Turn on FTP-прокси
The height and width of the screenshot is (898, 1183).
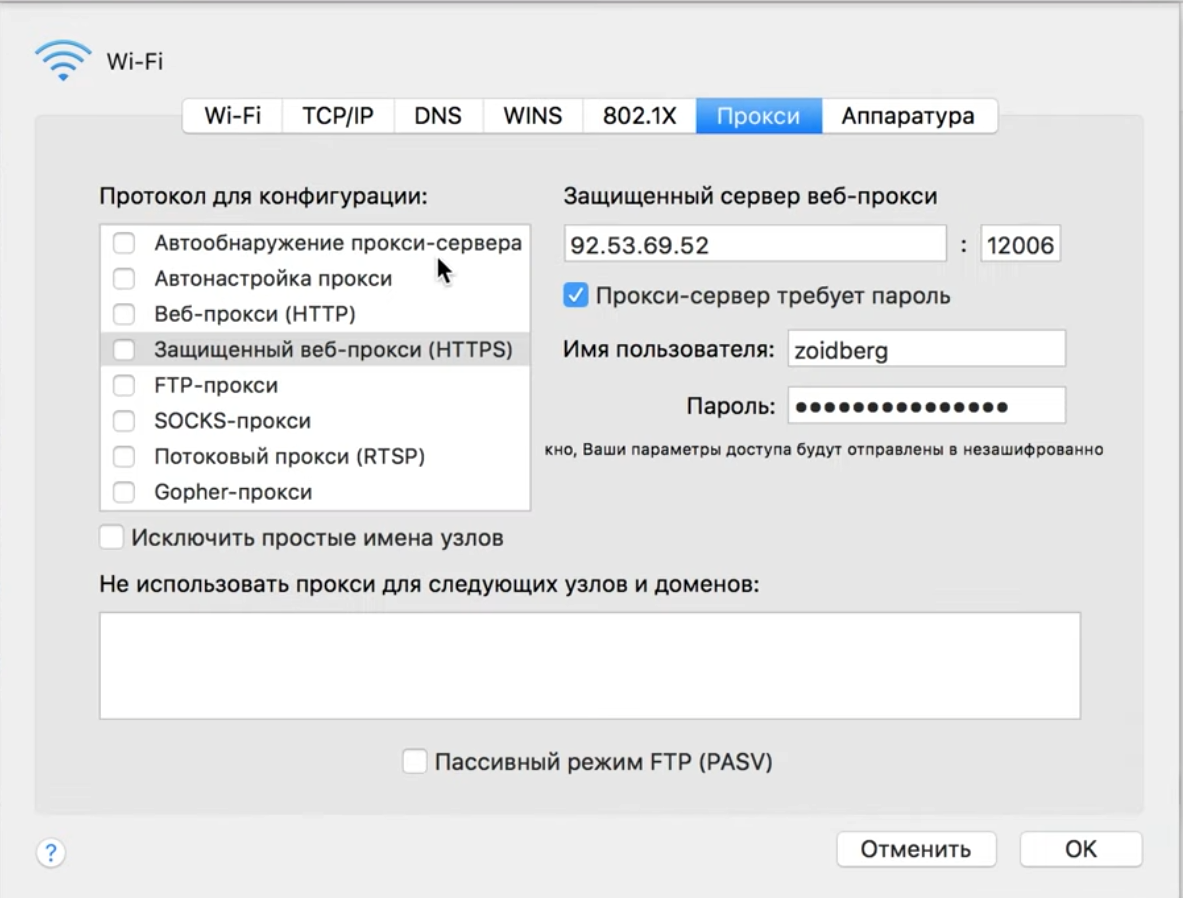[124, 385]
